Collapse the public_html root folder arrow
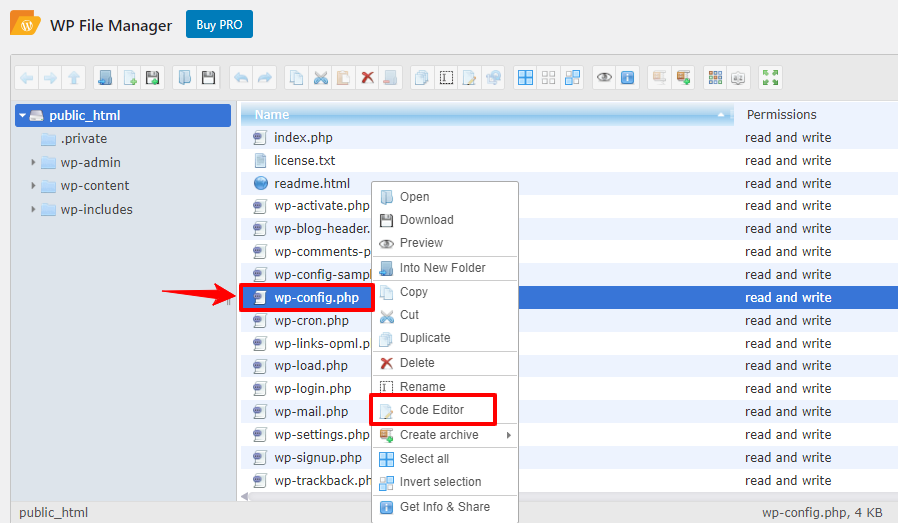This screenshot has height=523, width=898. point(22,115)
